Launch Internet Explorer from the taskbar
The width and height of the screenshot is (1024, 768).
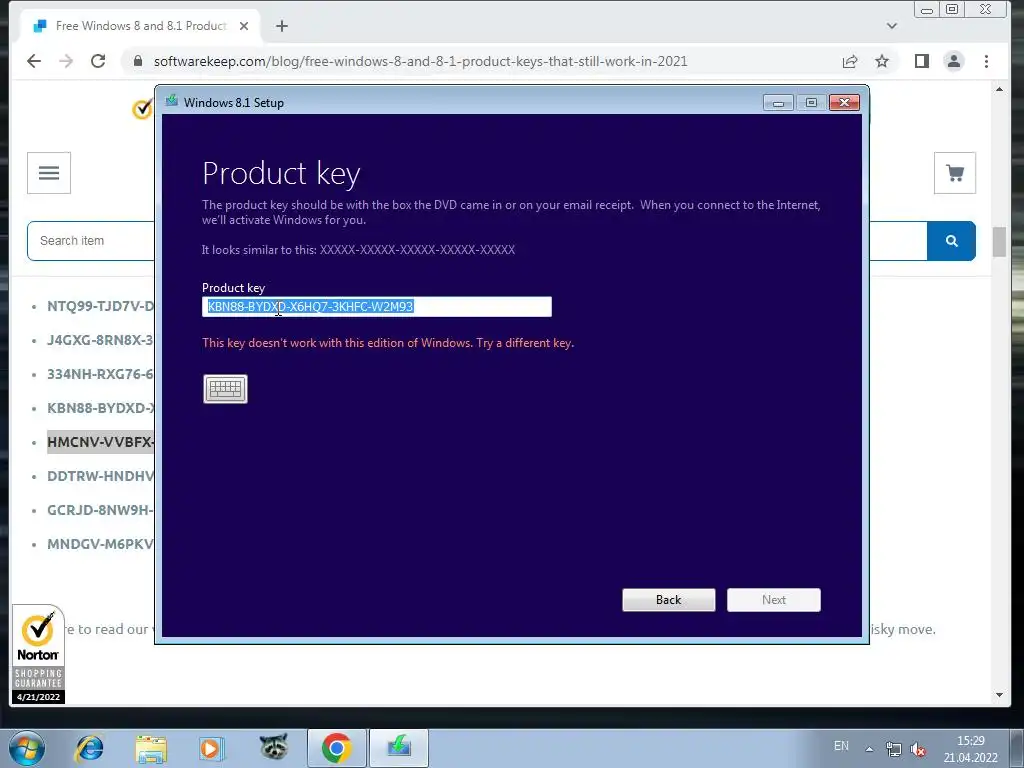[x=89, y=748]
